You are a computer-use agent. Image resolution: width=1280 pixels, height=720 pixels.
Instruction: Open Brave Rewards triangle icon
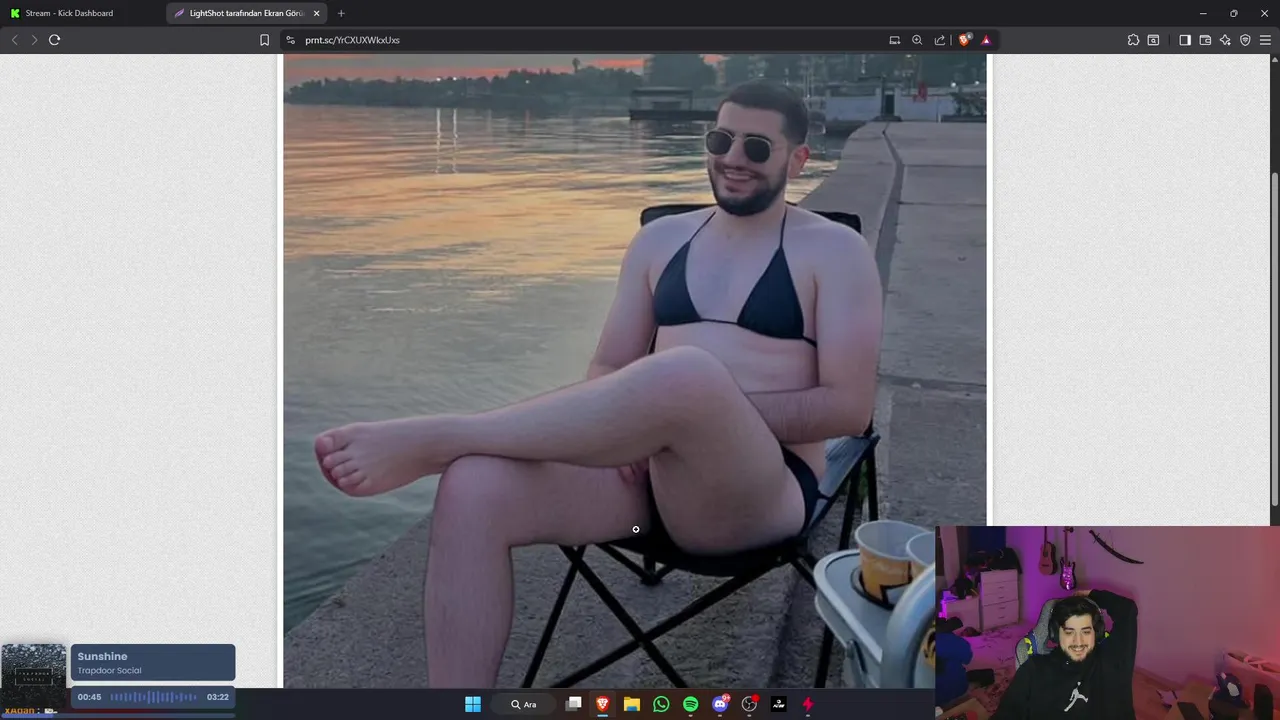(x=986, y=40)
